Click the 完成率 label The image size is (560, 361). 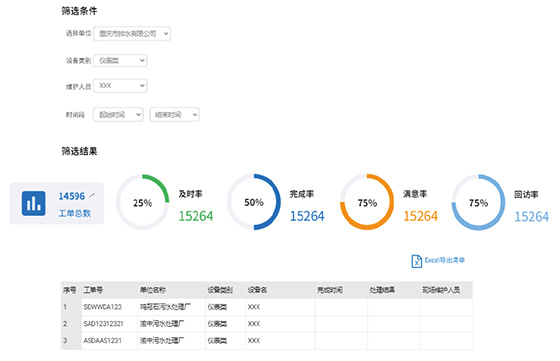coord(302,194)
